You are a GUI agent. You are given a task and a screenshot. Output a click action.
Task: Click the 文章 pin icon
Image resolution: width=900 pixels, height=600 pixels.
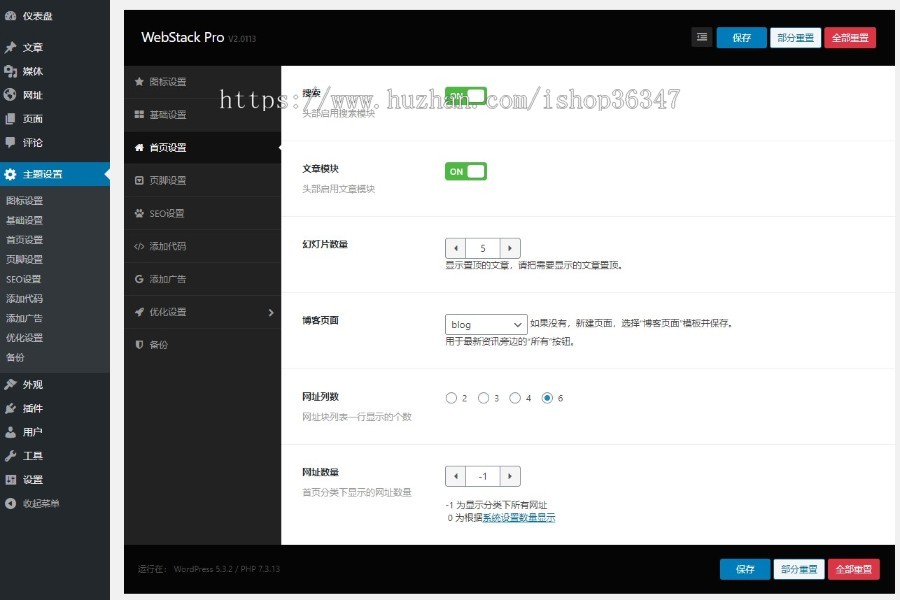(10, 47)
